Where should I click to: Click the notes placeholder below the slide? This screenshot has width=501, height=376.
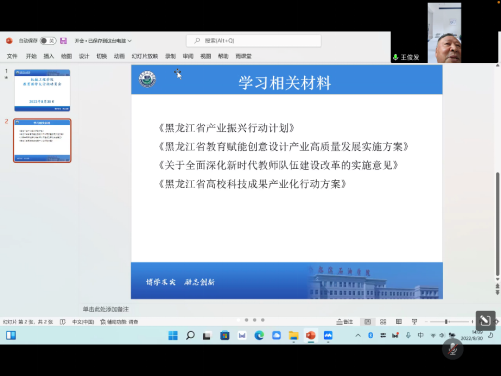click(106, 309)
